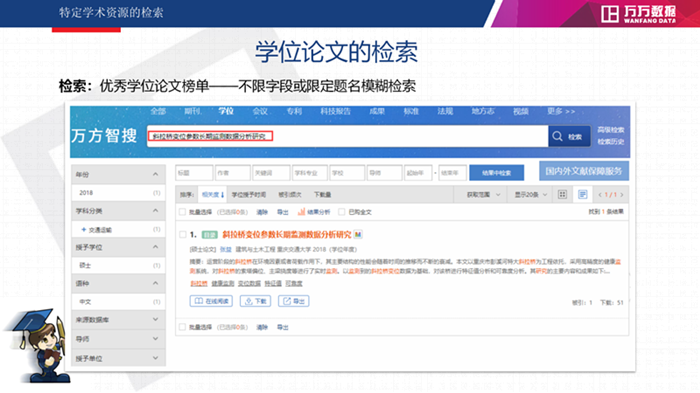This screenshot has height=393, width=700.
Task: Click the results analysis chart icon
Action: [301, 212]
